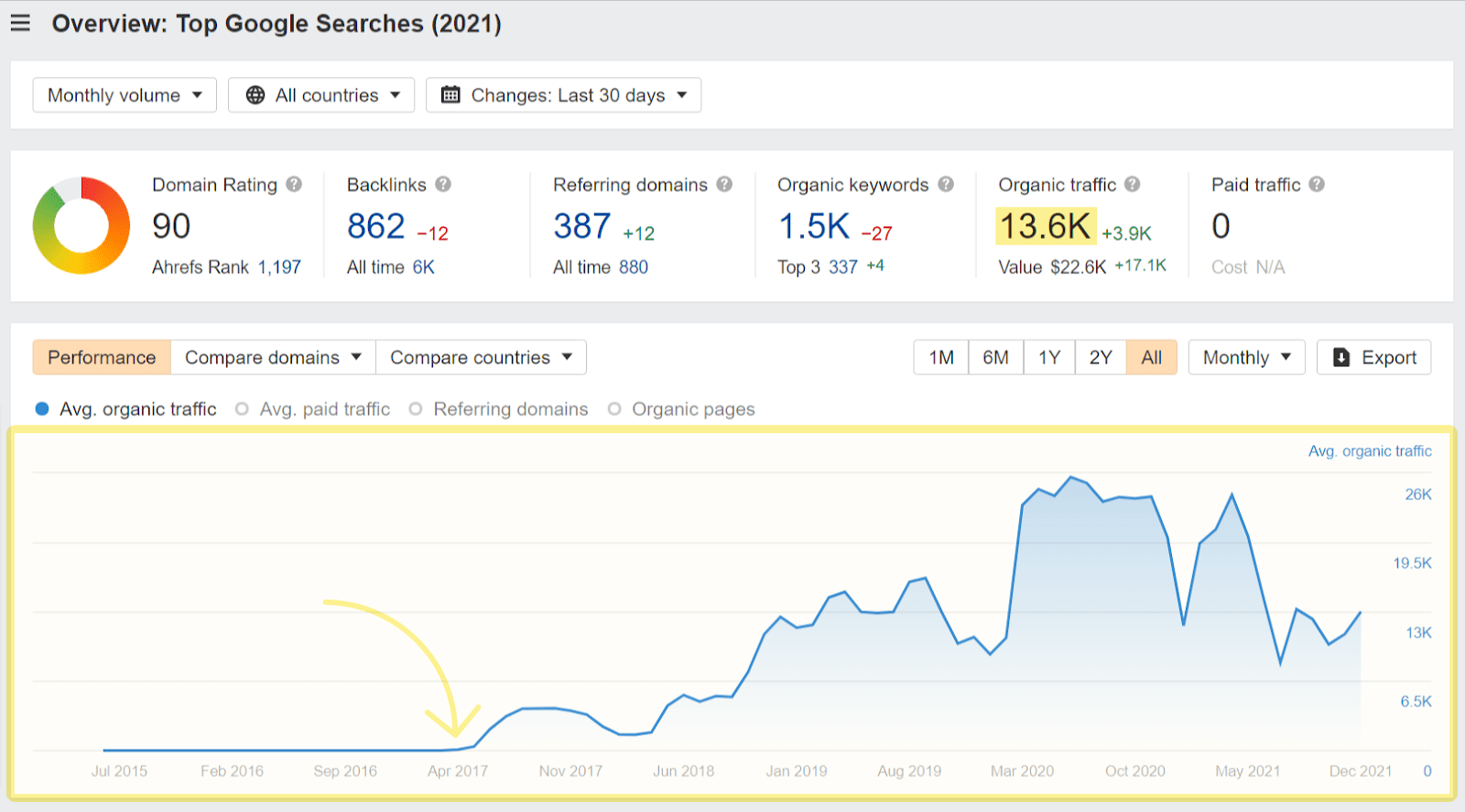
Task: Switch to the 1Y time range tab
Action: pyautogui.click(x=1048, y=358)
